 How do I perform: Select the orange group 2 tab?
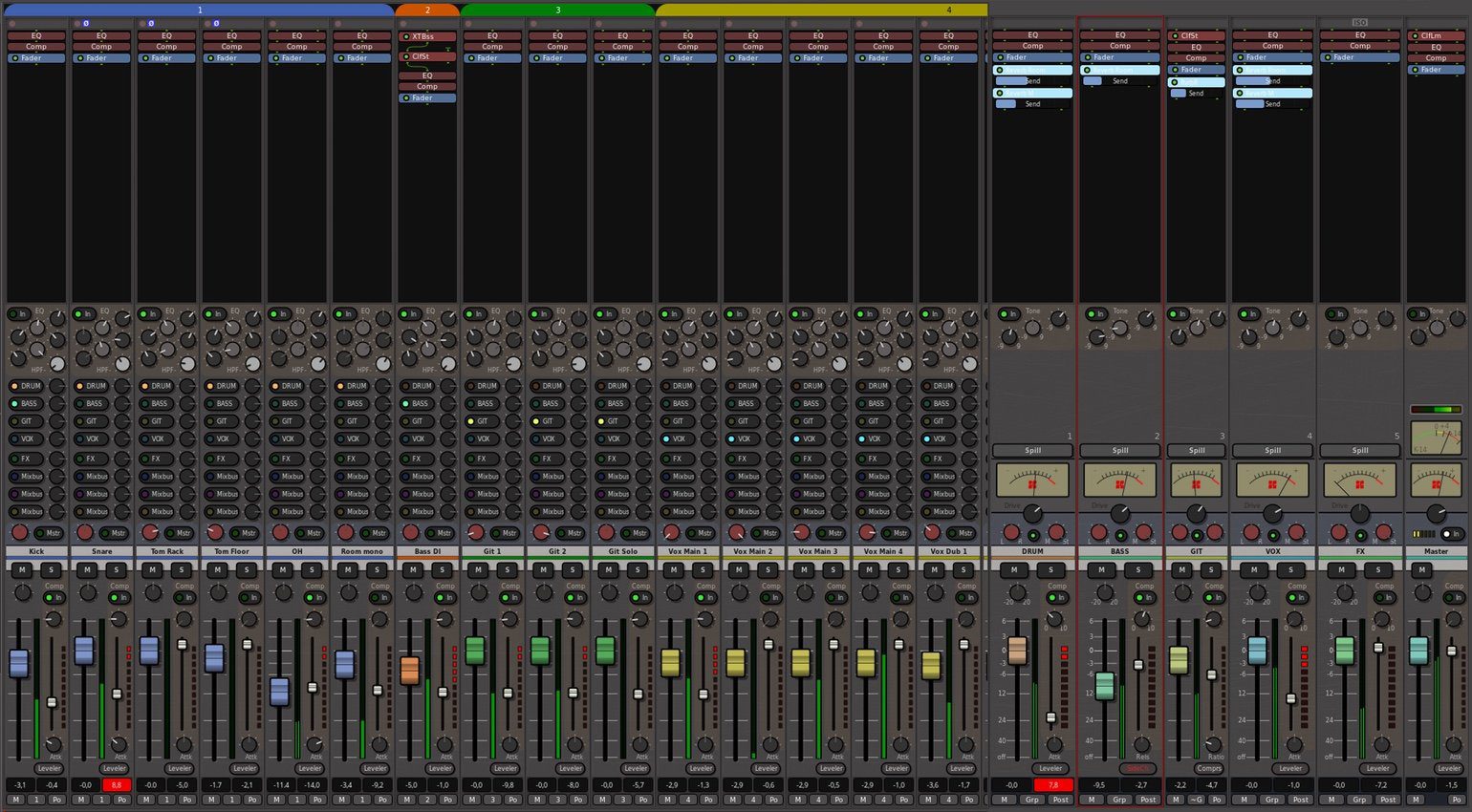(x=427, y=10)
